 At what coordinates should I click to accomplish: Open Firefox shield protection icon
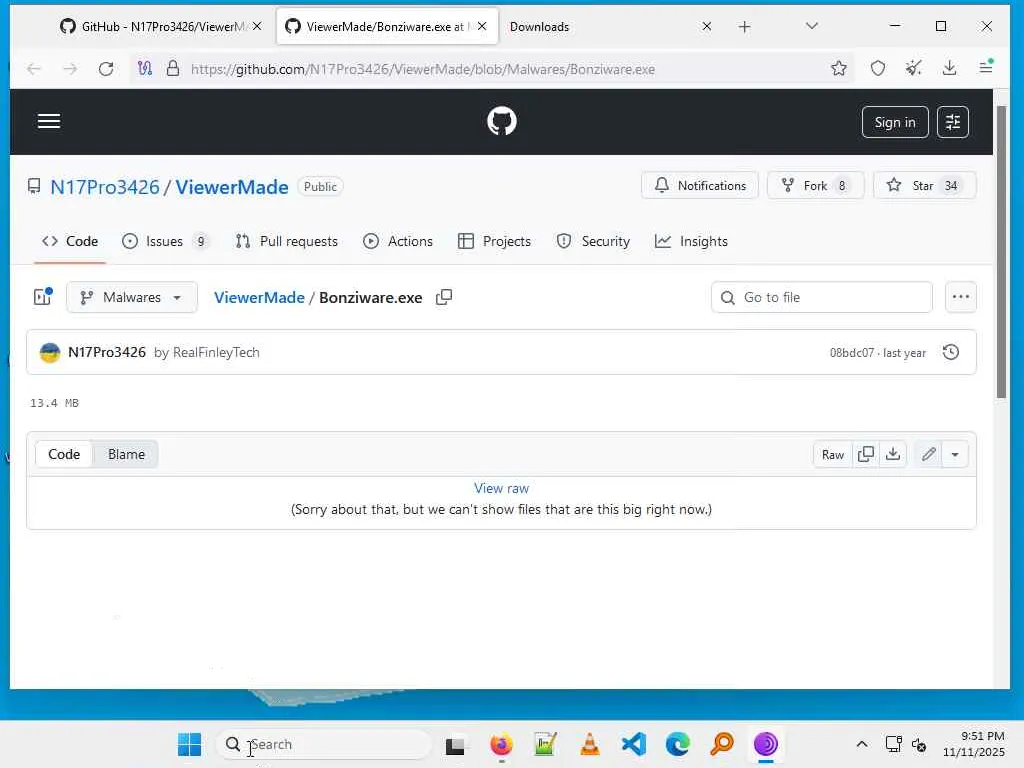click(878, 69)
